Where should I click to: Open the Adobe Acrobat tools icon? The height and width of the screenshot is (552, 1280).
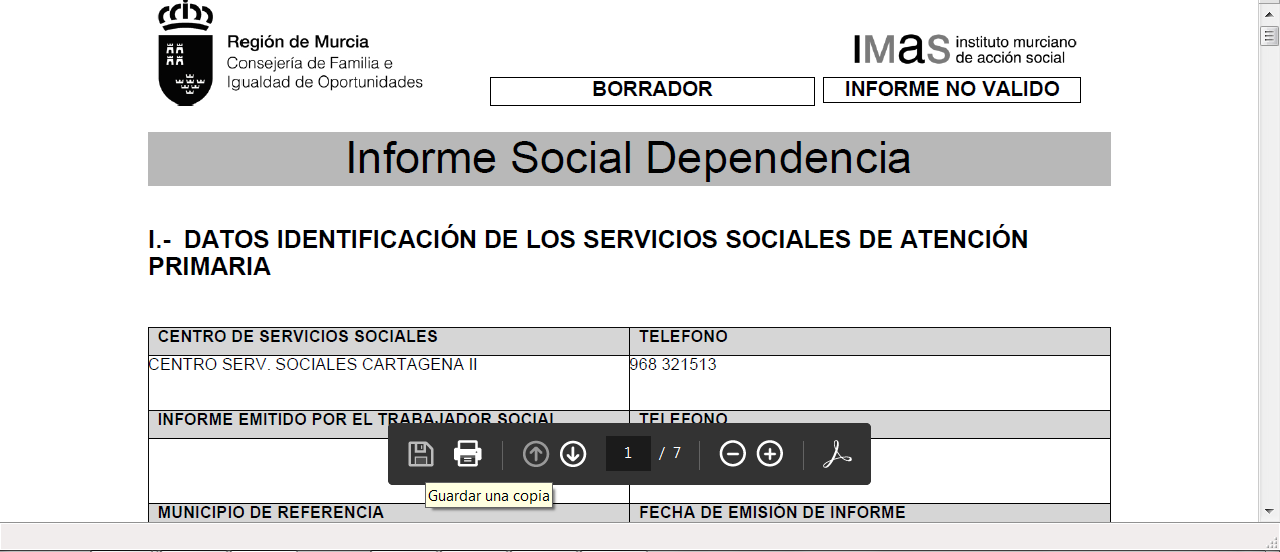click(837, 454)
